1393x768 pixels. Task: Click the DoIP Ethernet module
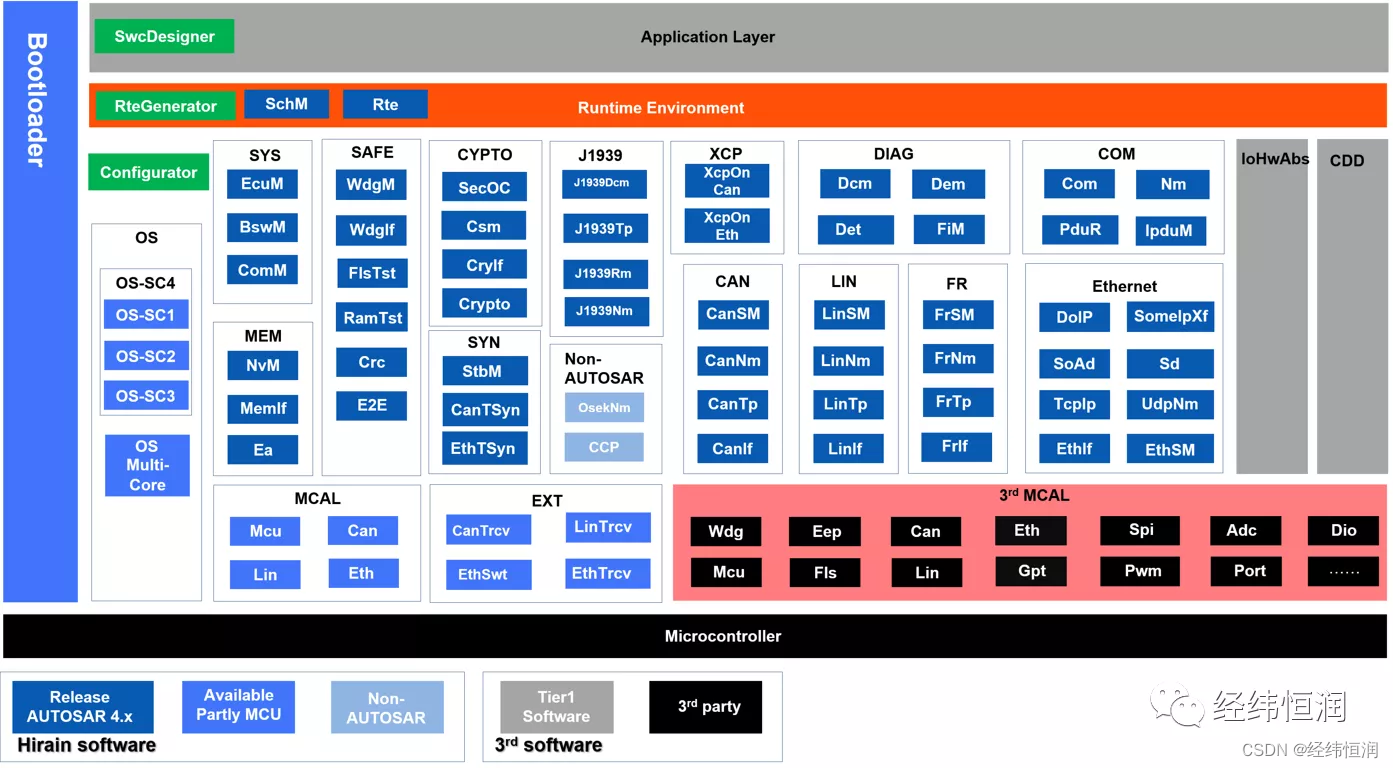point(1073,317)
